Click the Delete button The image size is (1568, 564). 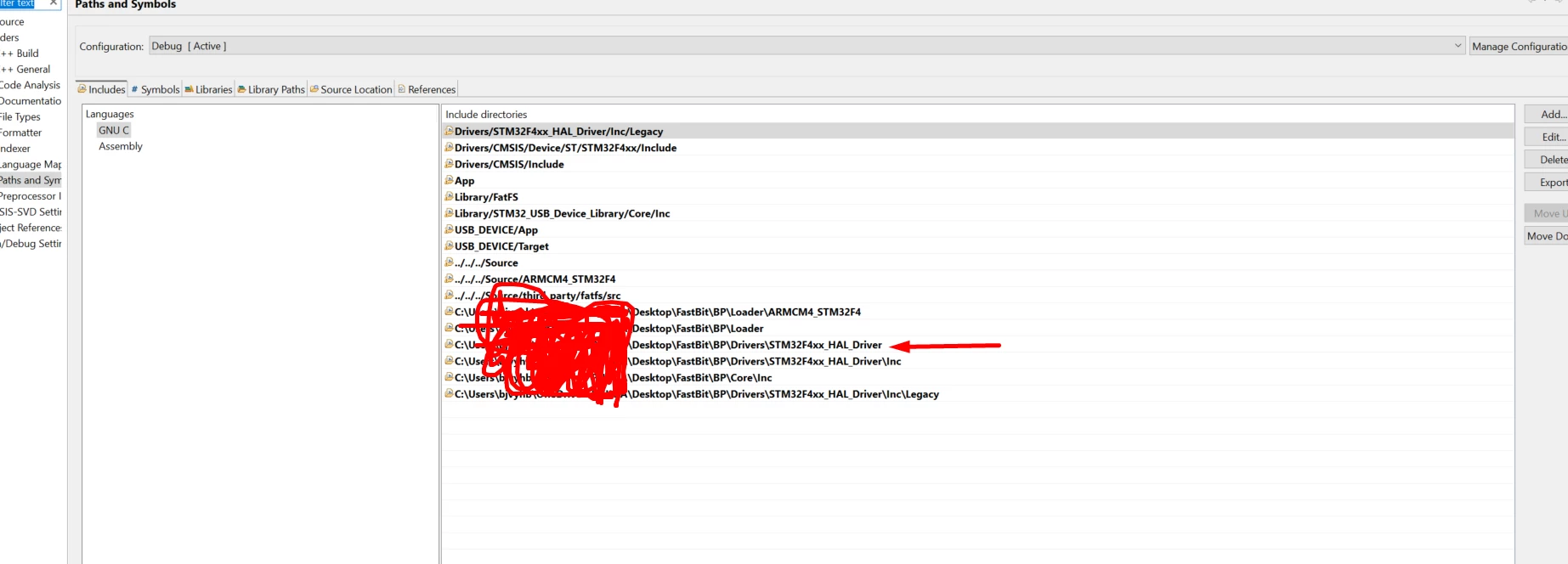coord(1547,160)
